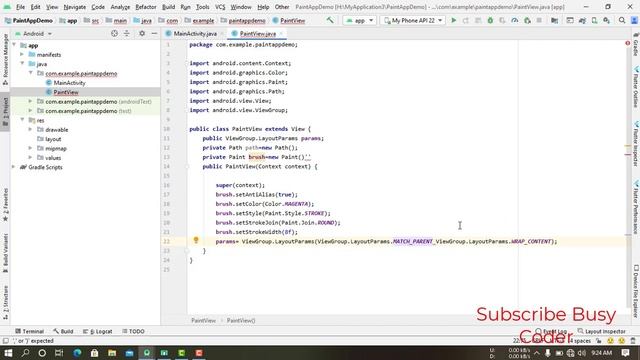
Task: Open File Explorer from the taskbar
Action: (112, 353)
